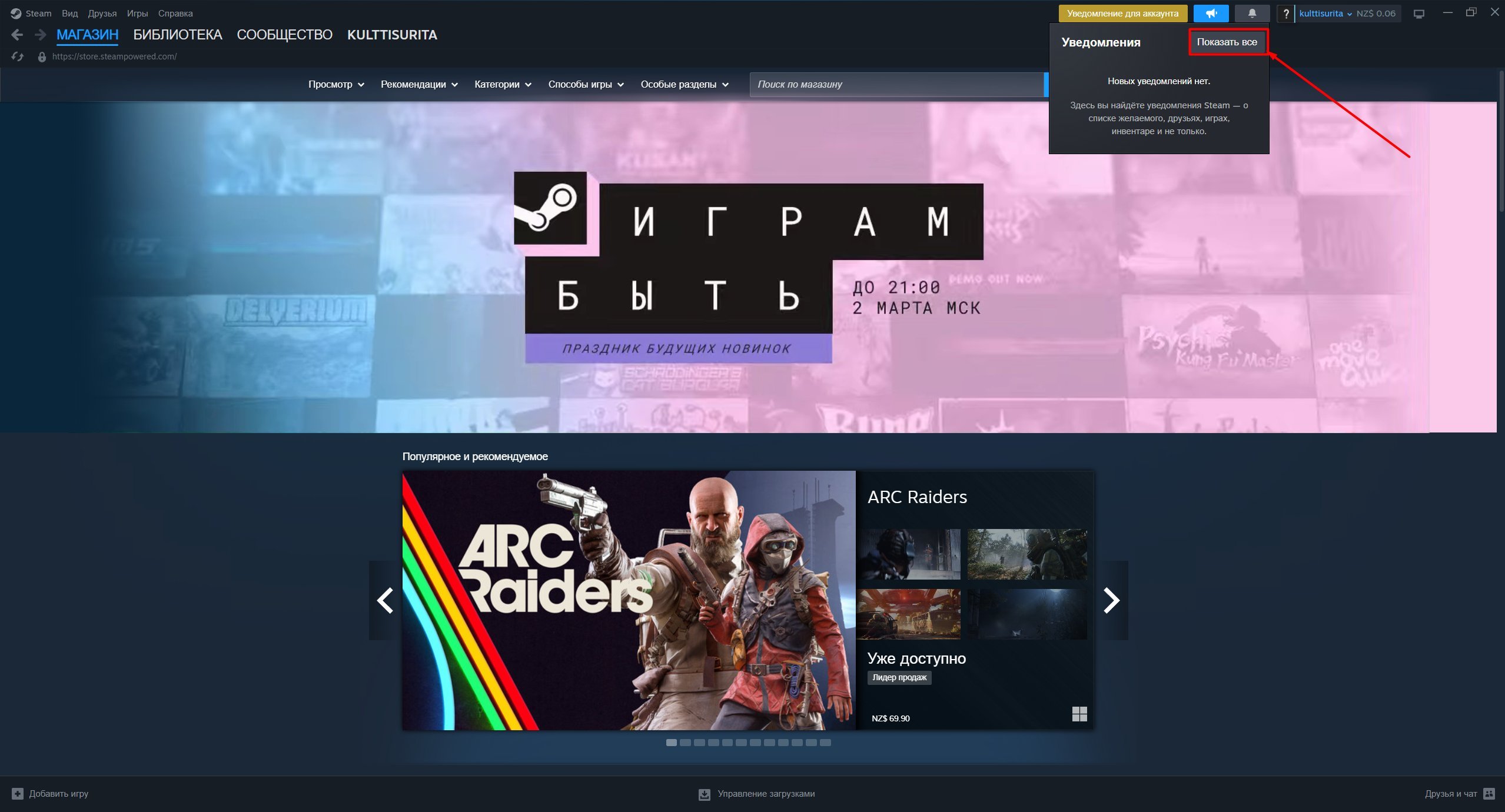Open the Справка menu
The height and width of the screenshot is (812, 1505).
pyautogui.click(x=175, y=14)
